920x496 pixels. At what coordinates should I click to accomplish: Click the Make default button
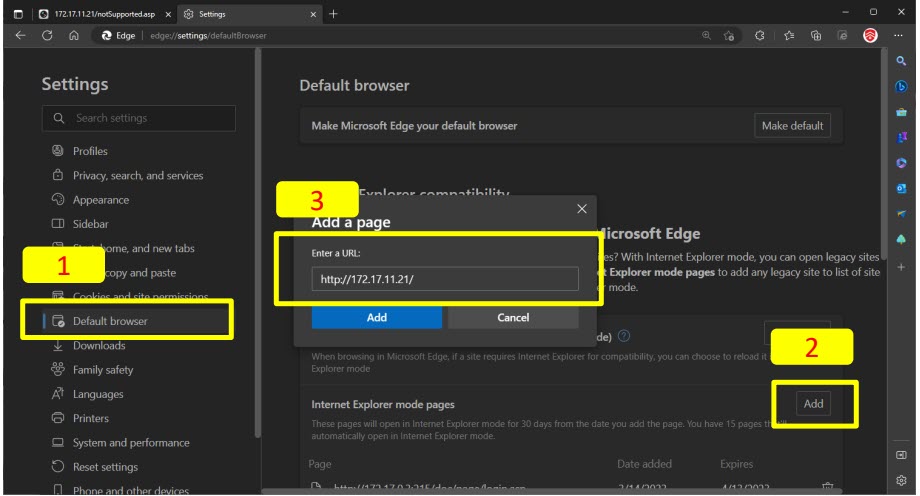click(x=792, y=126)
